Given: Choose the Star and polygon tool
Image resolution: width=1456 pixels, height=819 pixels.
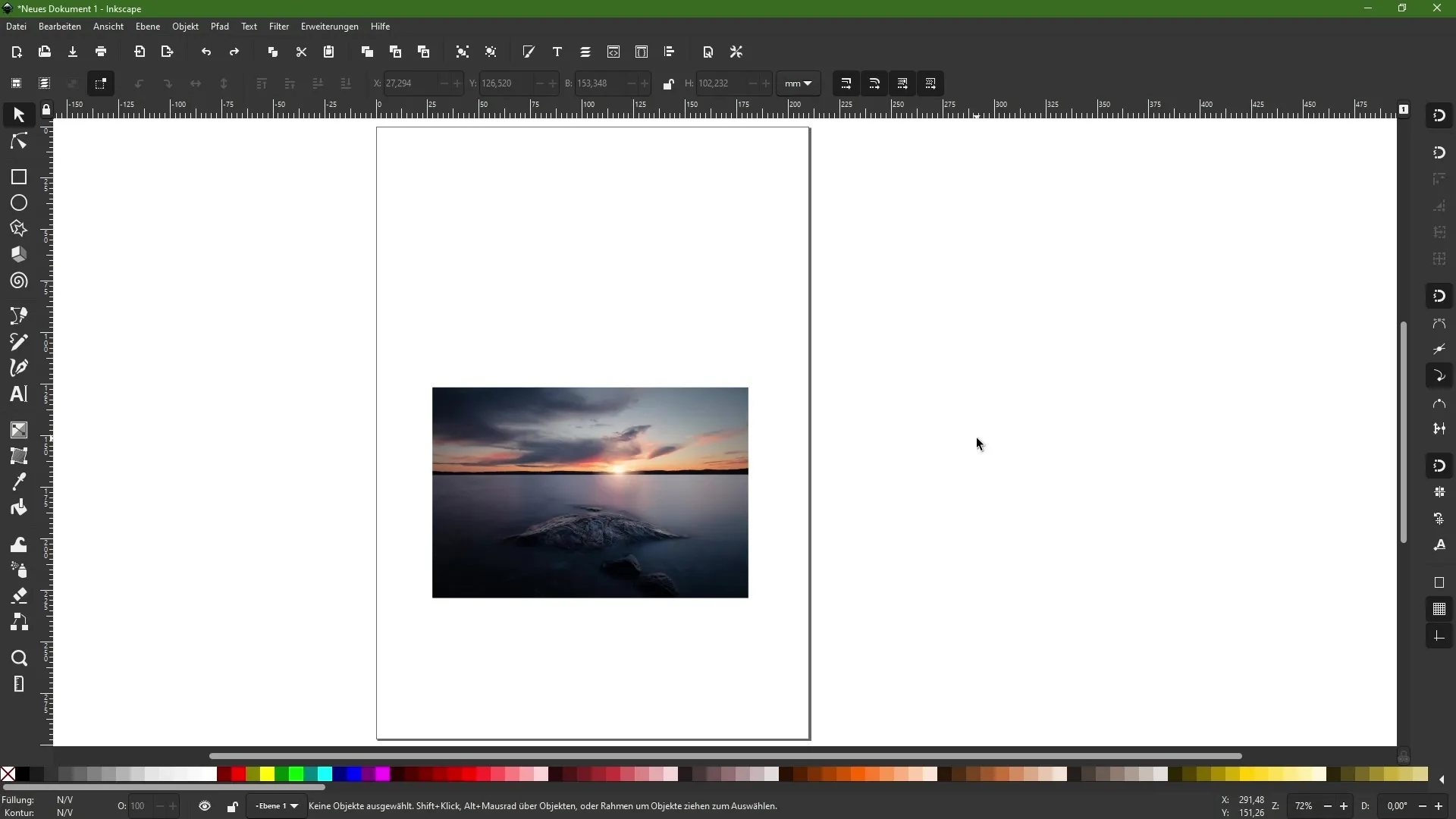Looking at the screenshot, I should coord(19,229).
